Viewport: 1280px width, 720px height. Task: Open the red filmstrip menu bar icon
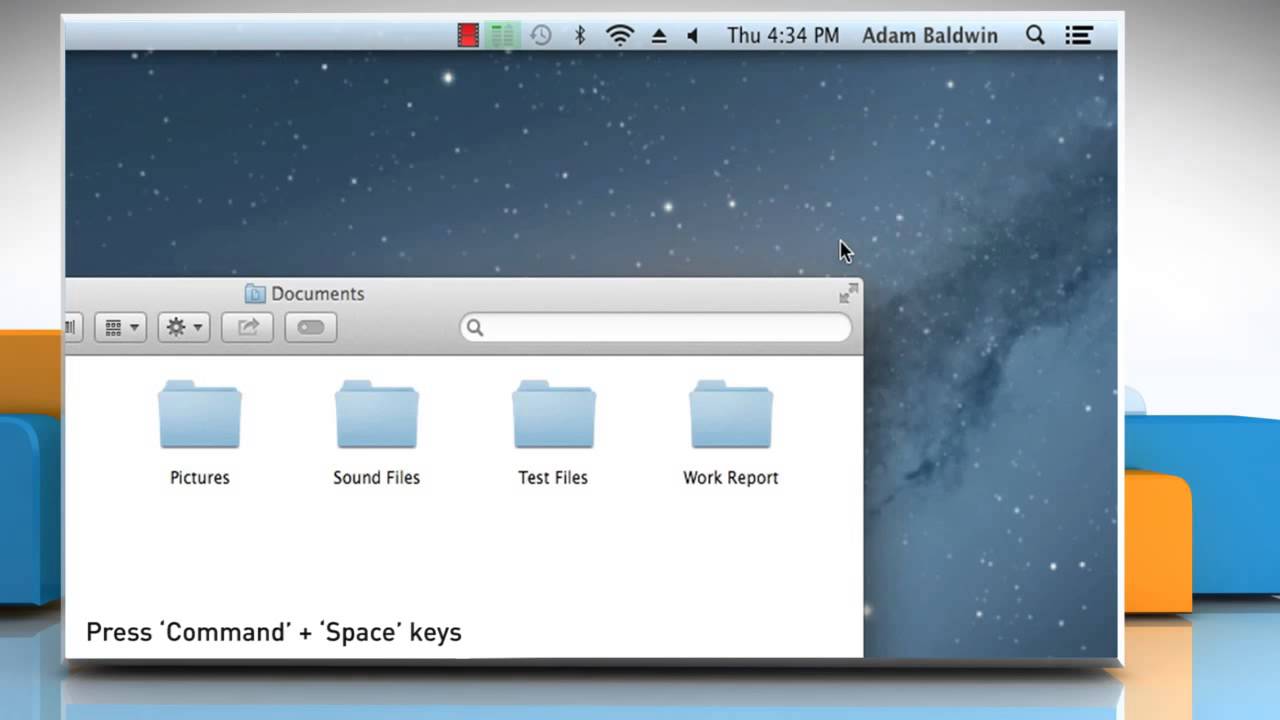468,36
